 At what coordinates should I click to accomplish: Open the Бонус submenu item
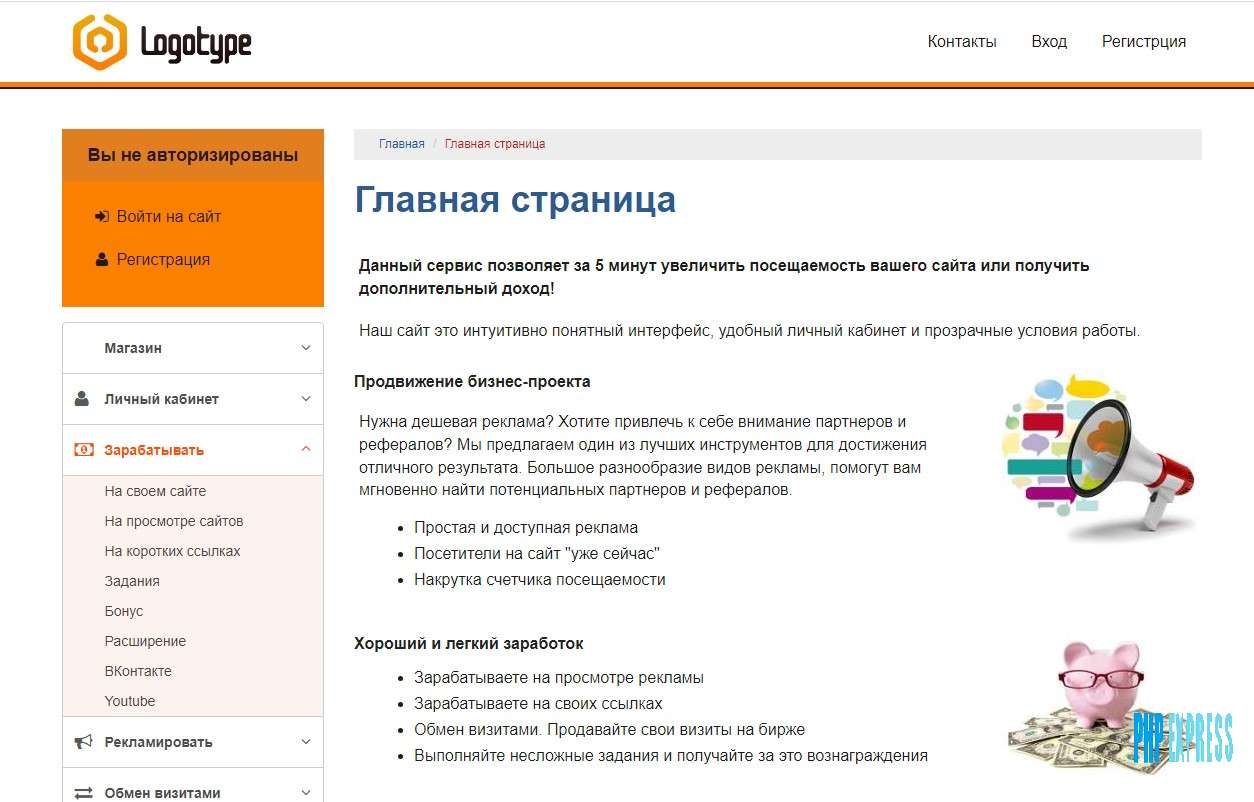pyautogui.click(x=124, y=611)
